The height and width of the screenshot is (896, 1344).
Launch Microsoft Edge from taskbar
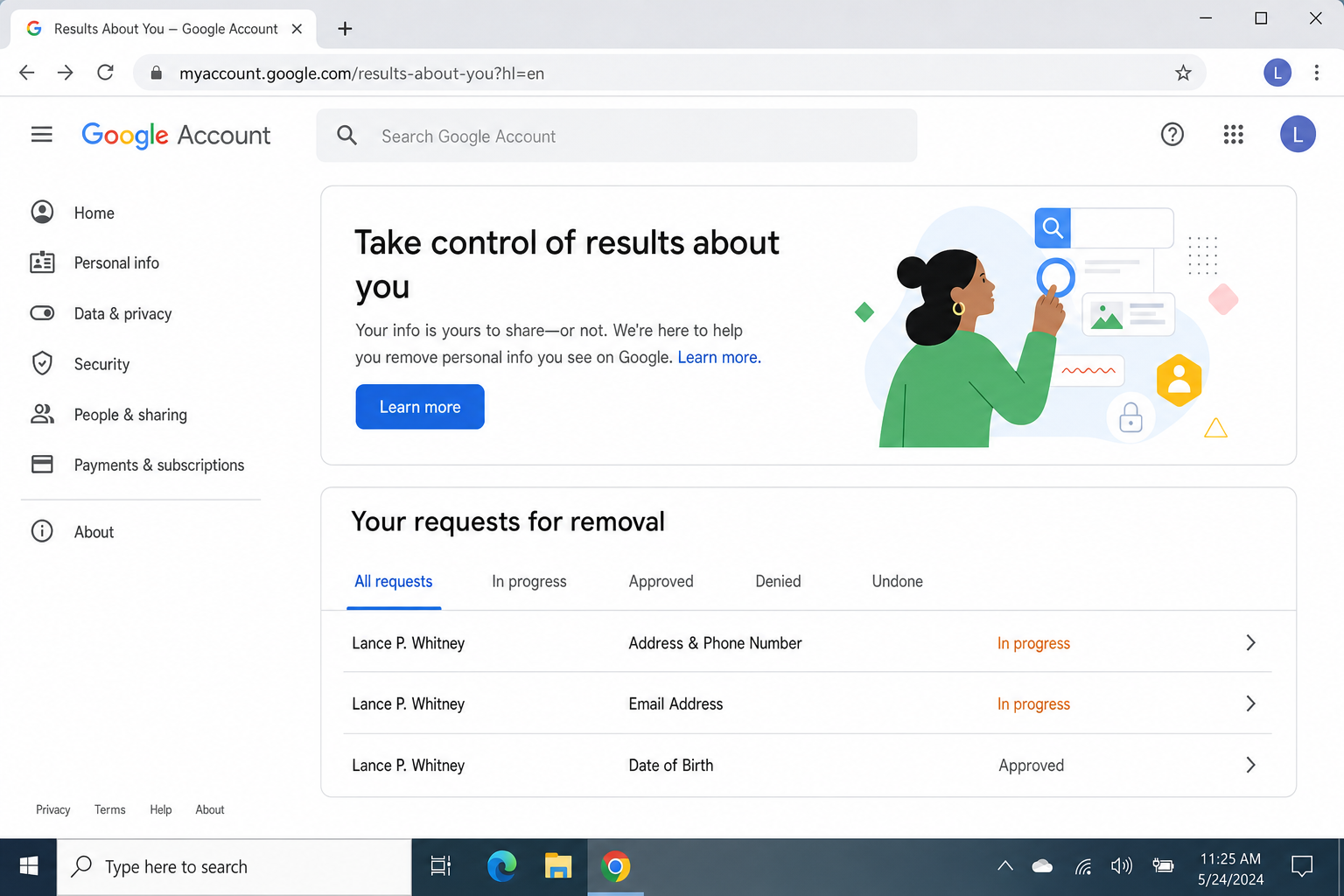coord(501,866)
